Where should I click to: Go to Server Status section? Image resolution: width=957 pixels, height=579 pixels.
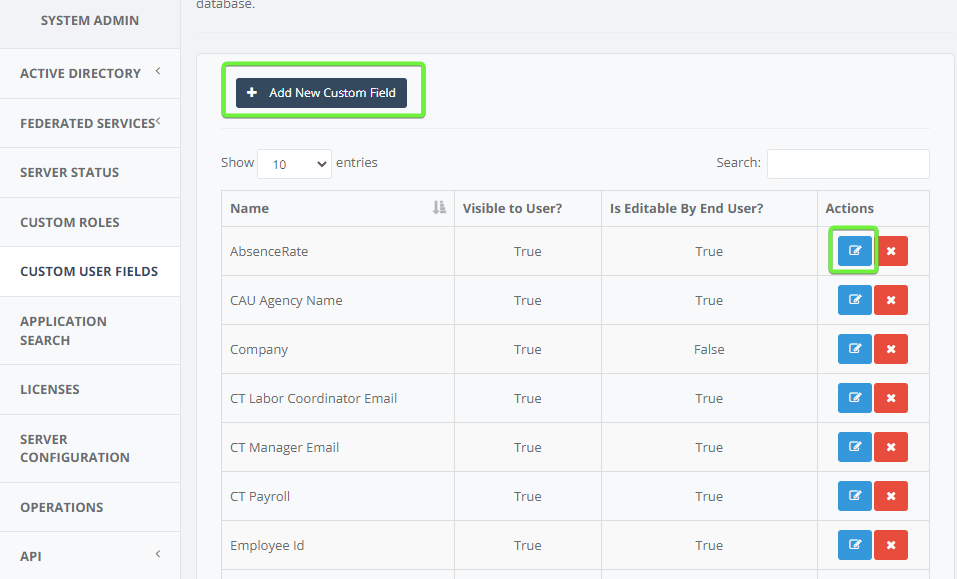pyautogui.click(x=70, y=173)
